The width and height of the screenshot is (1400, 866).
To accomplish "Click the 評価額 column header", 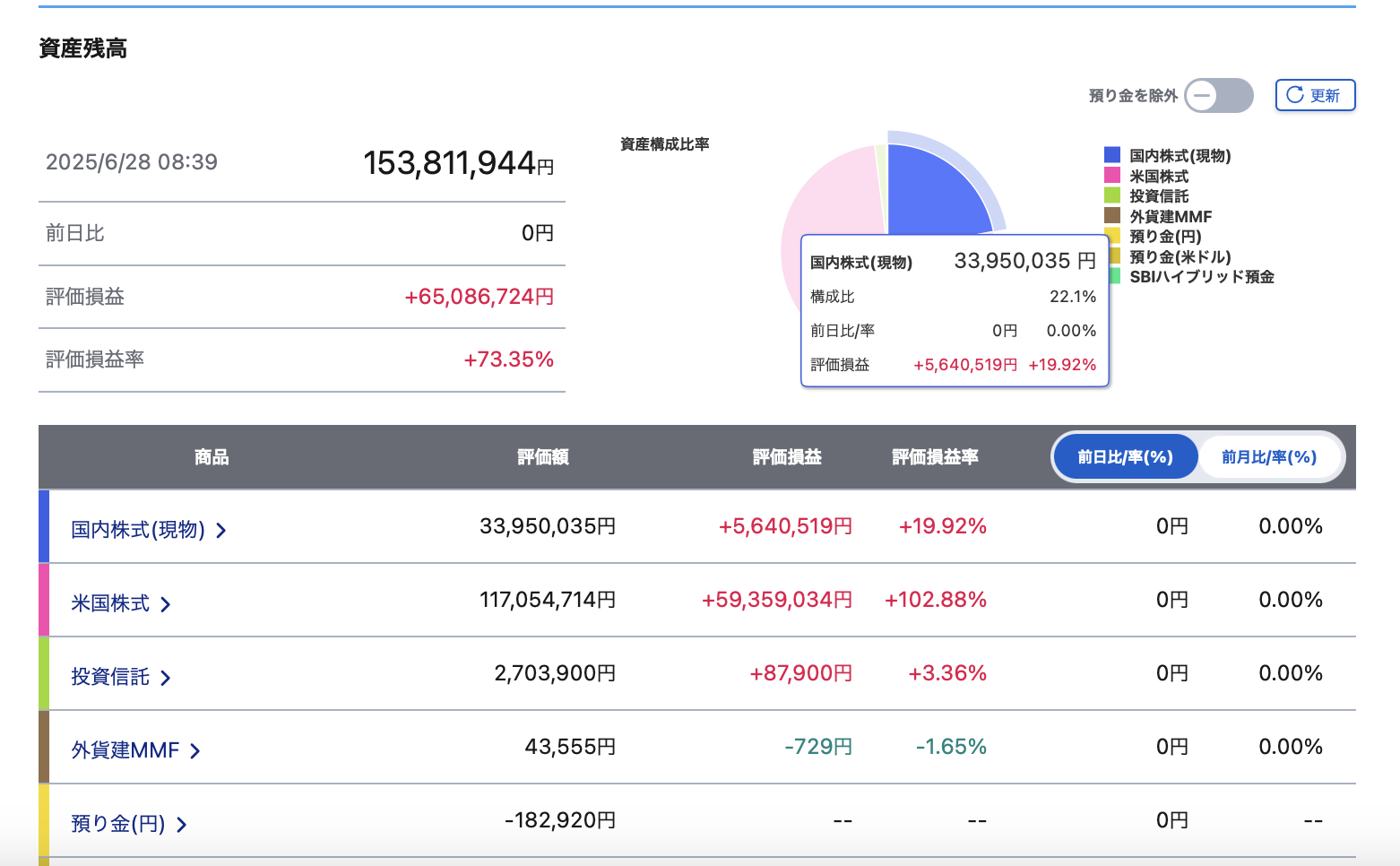I will pyautogui.click(x=543, y=457).
